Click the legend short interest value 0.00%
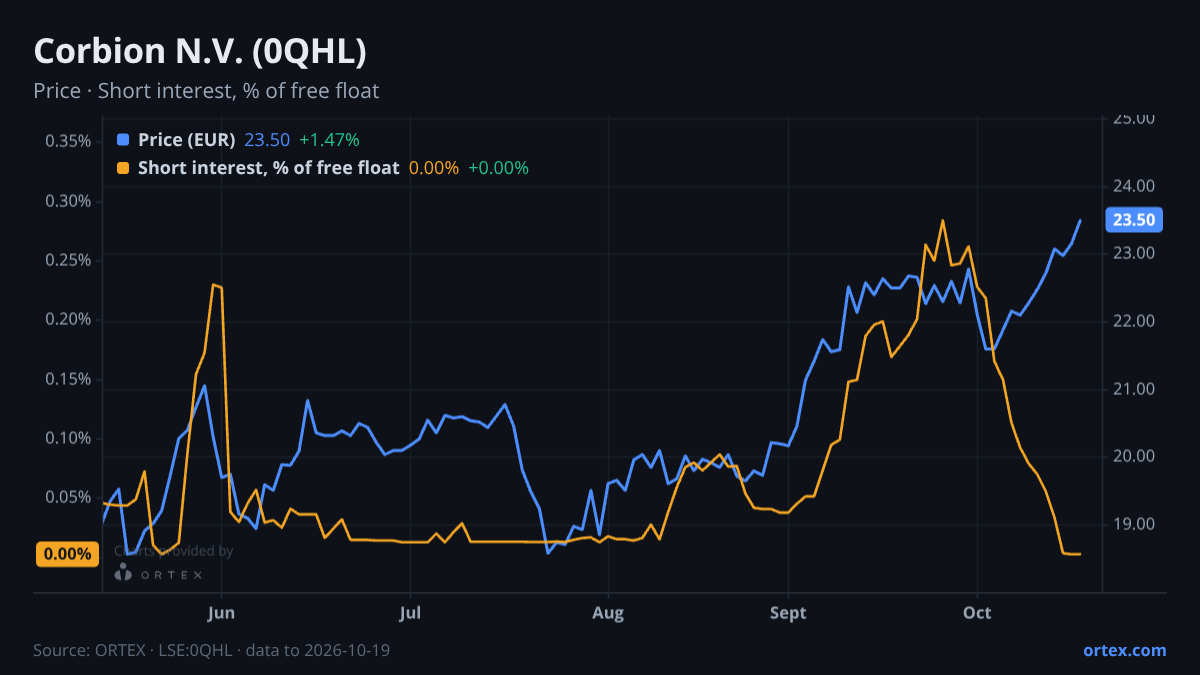 click(x=434, y=168)
